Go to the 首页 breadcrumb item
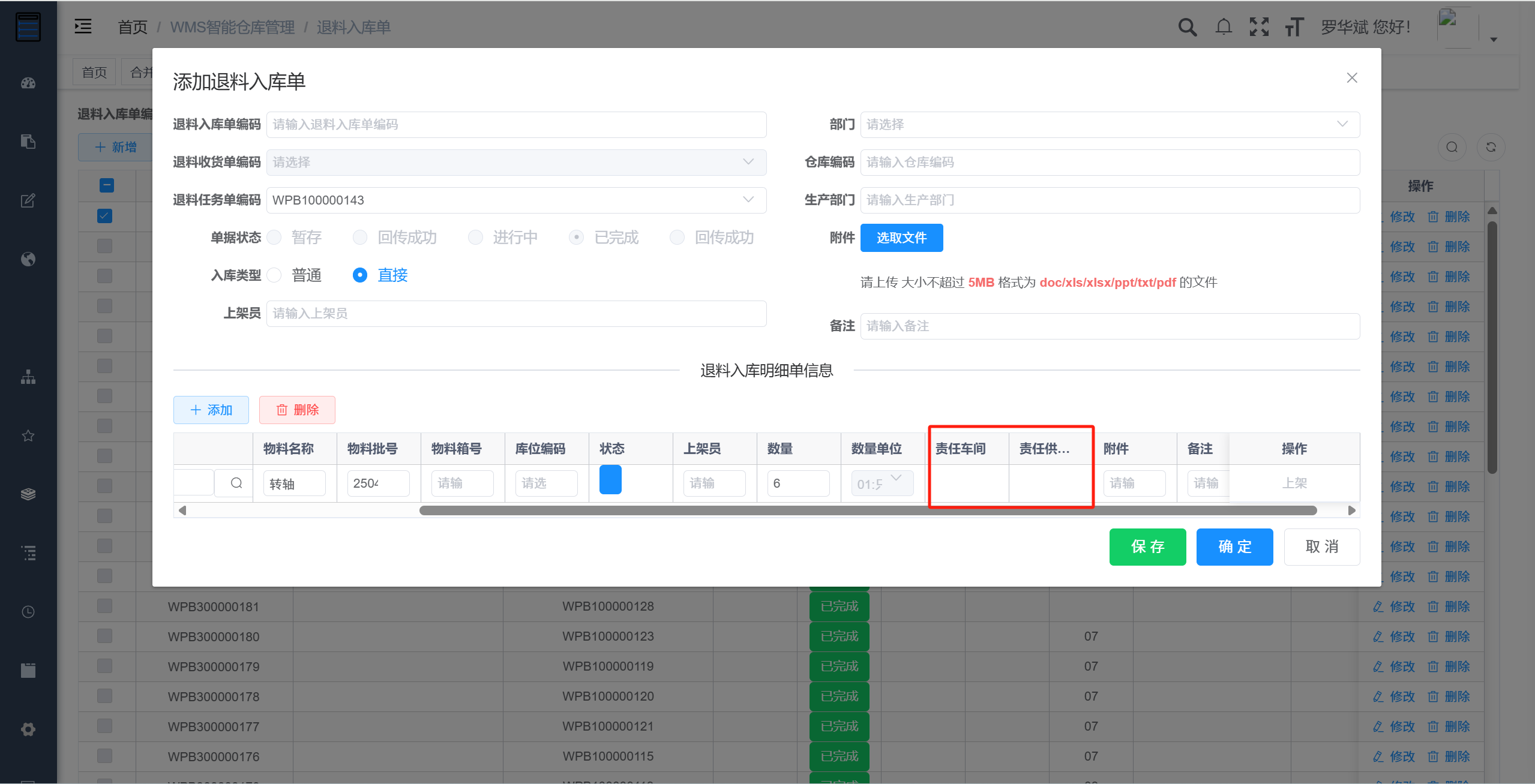The width and height of the screenshot is (1535, 784). click(133, 27)
